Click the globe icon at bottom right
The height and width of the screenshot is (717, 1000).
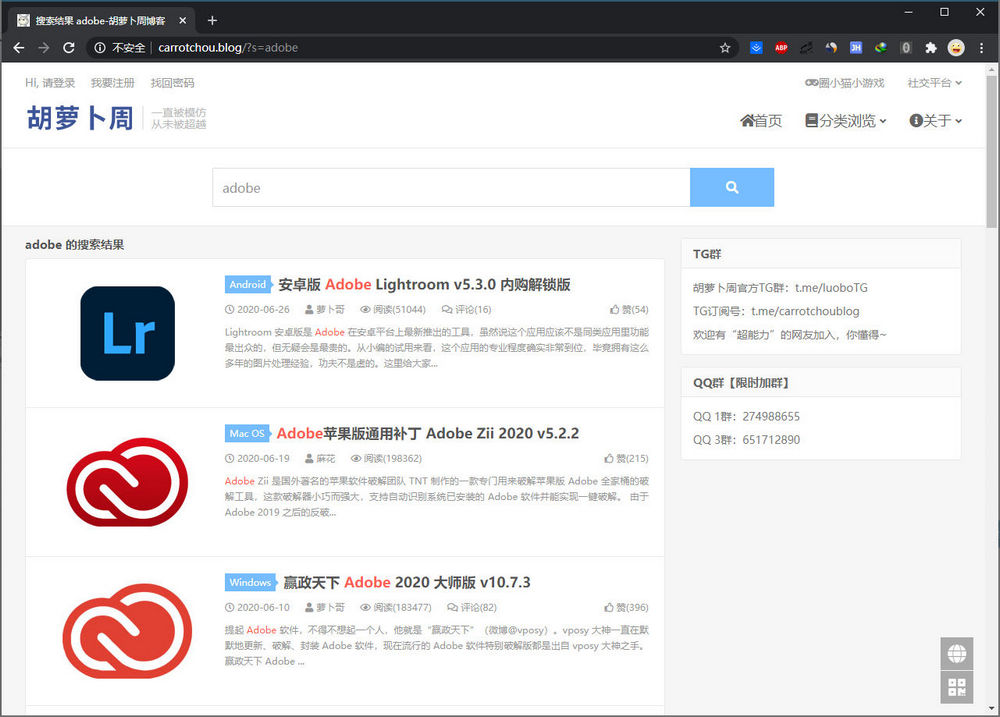point(956,653)
